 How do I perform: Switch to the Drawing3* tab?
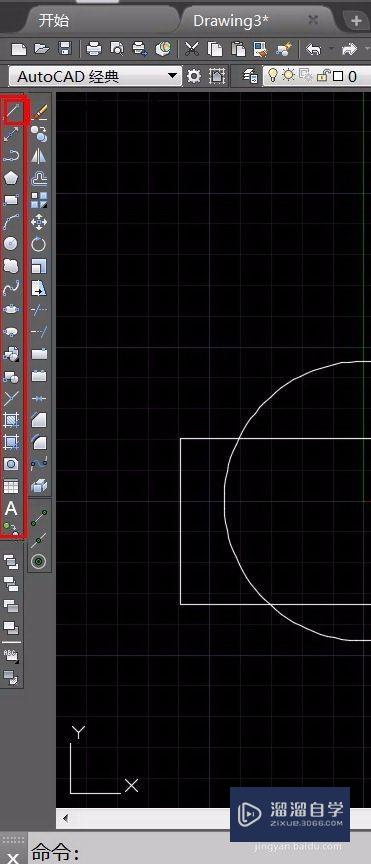[231, 21]
